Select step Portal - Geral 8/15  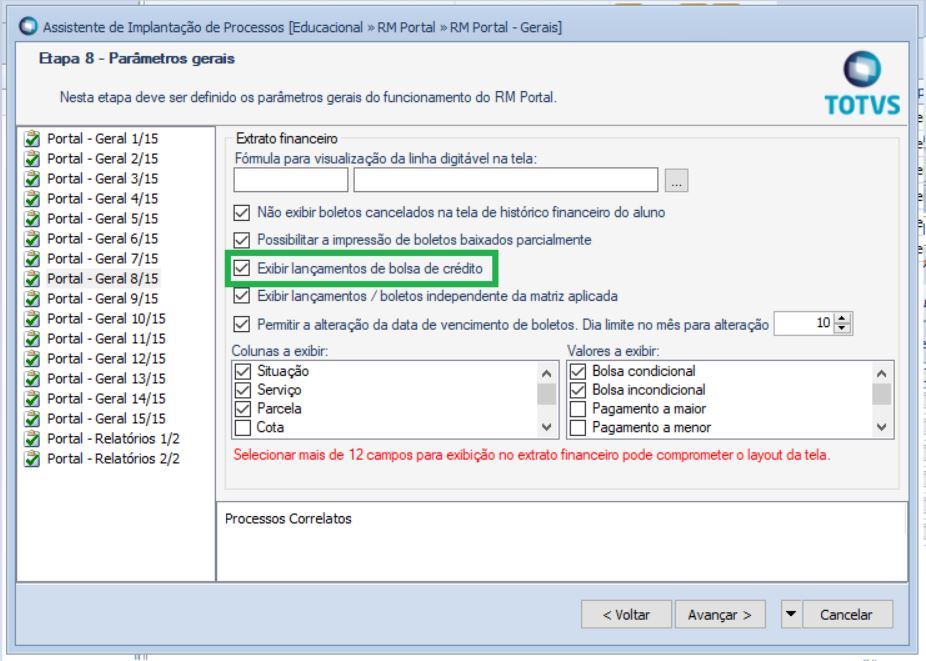pyautogui.click(x=103, y=278)
